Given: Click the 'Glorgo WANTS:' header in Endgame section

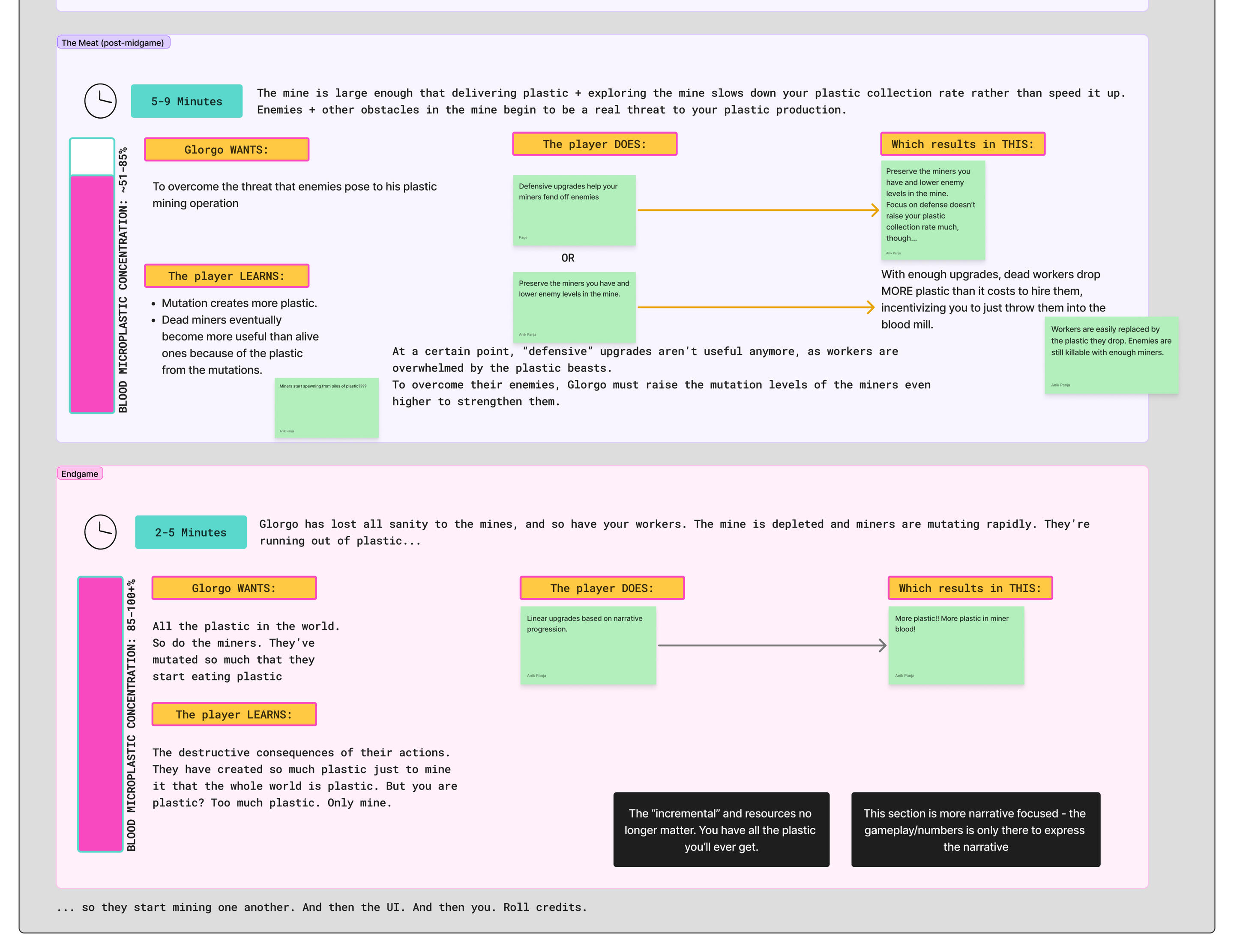Looking at the screenshot, I should (234, 588).
